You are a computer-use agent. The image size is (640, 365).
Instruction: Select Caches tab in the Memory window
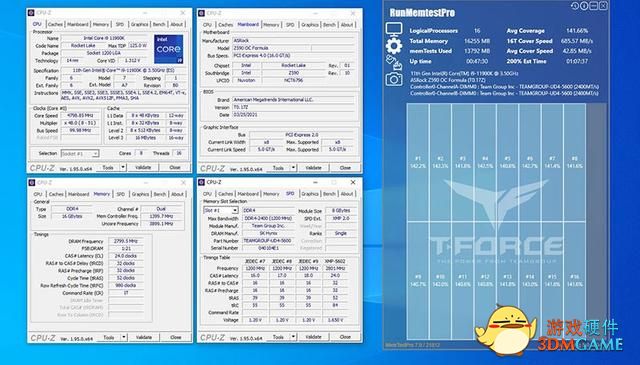coord(56,194)
